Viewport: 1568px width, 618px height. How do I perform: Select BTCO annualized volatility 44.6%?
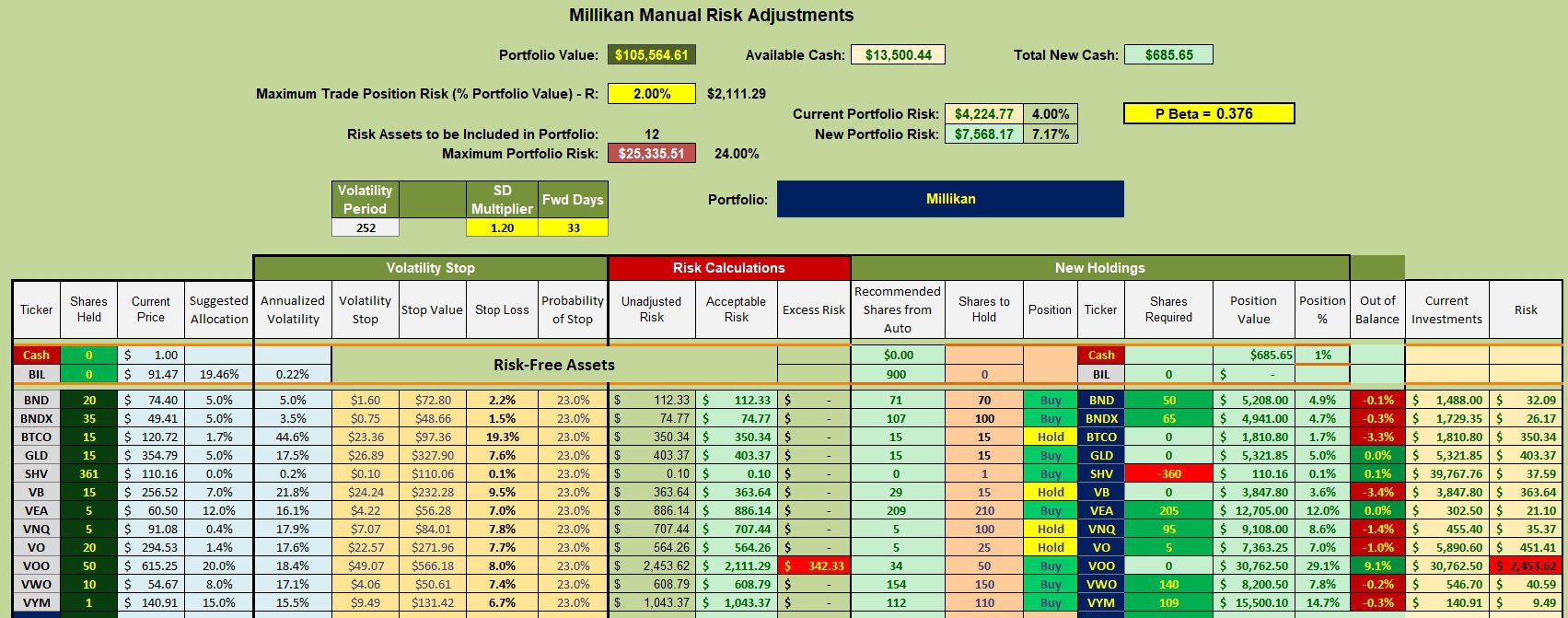(x=293, y=437)
